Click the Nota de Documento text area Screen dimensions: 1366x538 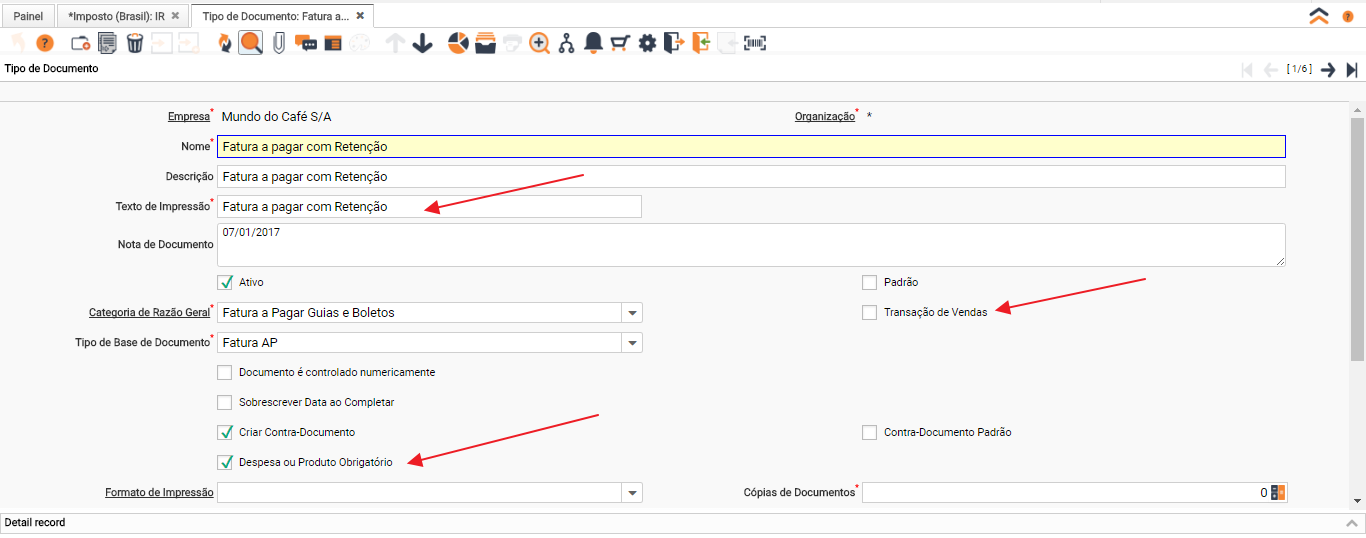click(751, 245)
